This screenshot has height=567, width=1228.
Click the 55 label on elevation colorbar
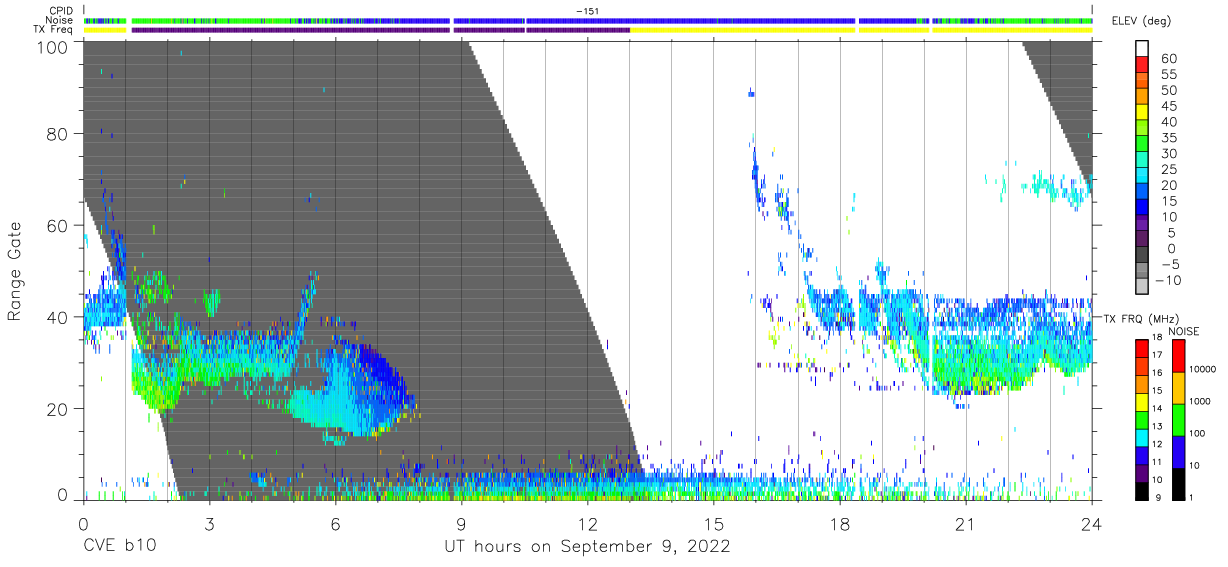coord(1169,75)
